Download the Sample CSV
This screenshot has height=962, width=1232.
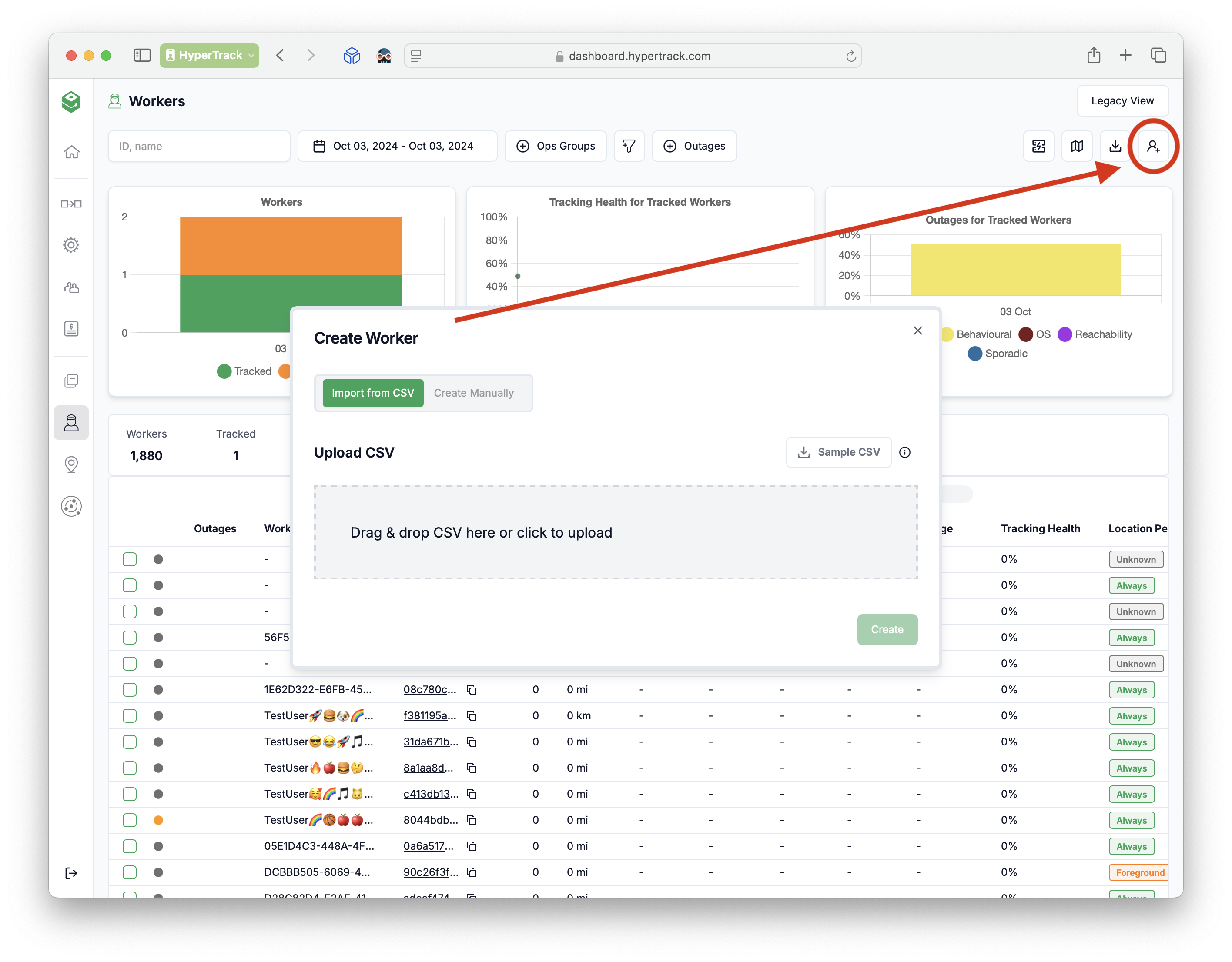coord(839,452)
